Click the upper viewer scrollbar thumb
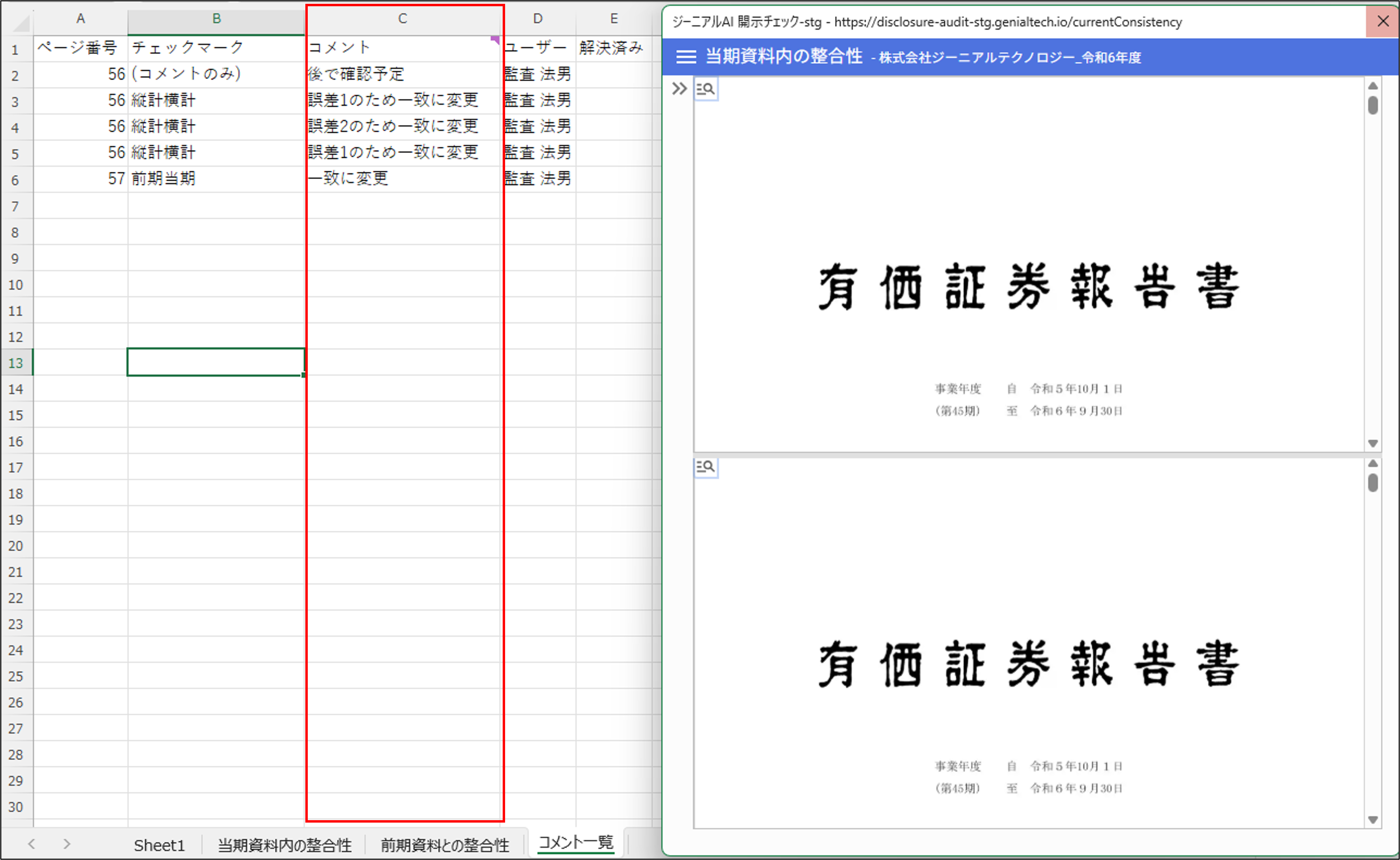The height and width of the screenshot is (860, 1400). coord(1373,105)
